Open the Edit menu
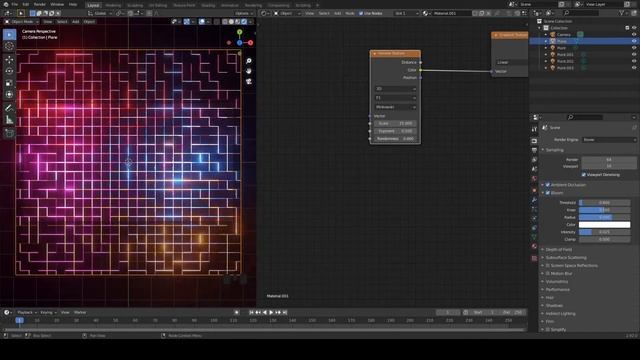 26,4
